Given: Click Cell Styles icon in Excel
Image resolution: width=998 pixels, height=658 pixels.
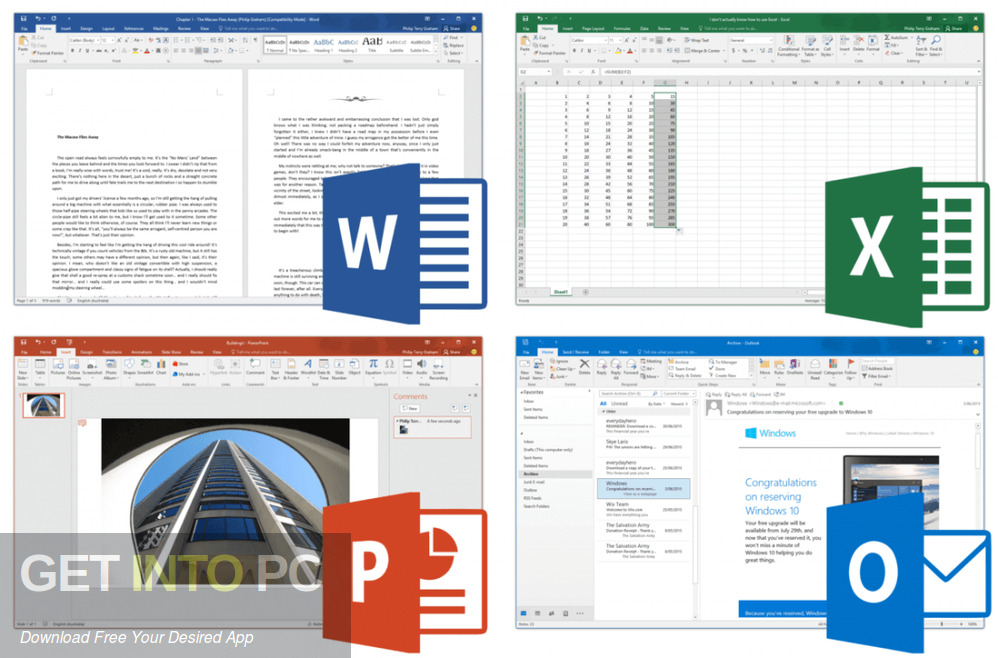Looking at the screenshot, I should click(827, 39).
